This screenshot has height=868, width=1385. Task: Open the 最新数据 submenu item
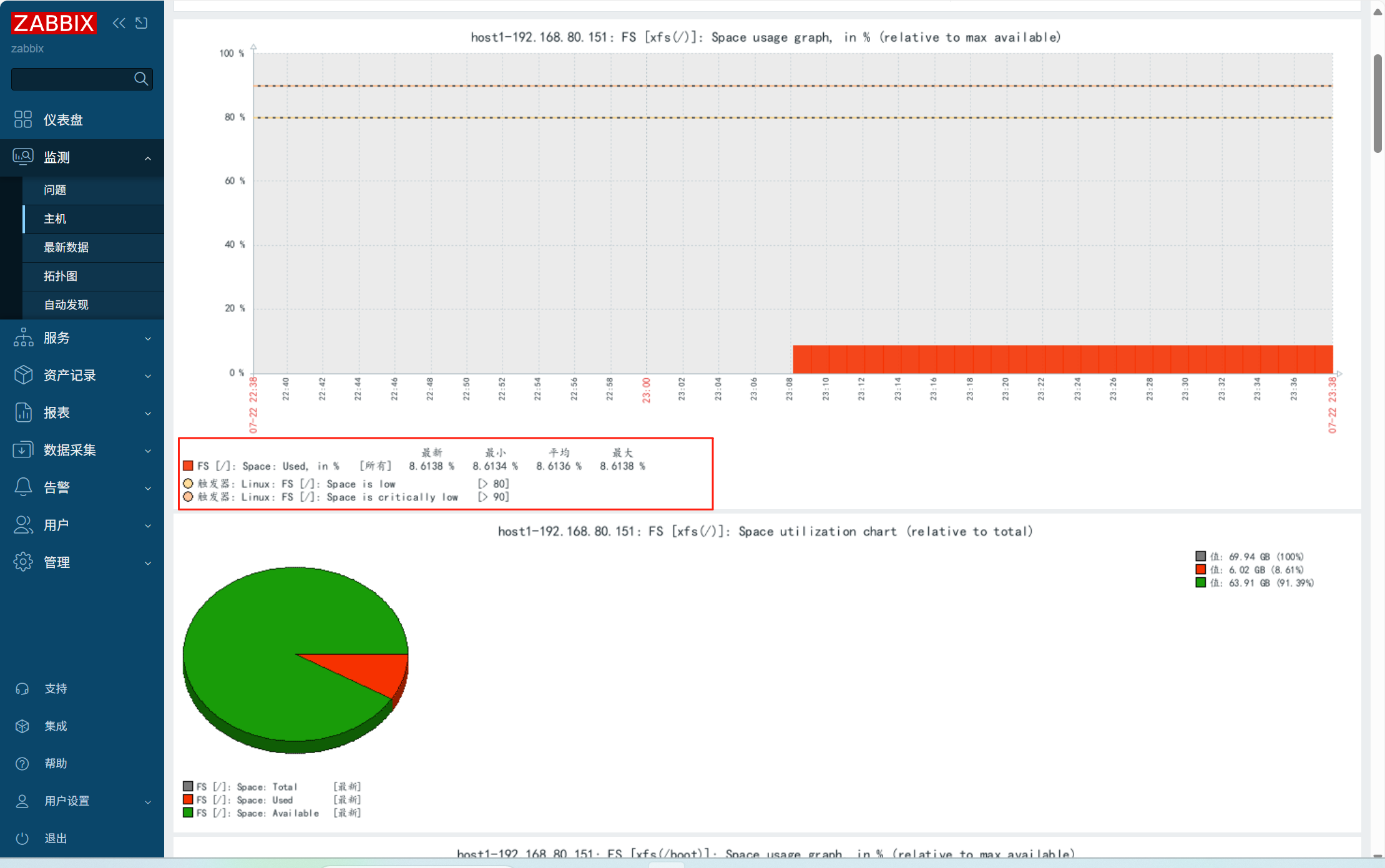point(94,247)
